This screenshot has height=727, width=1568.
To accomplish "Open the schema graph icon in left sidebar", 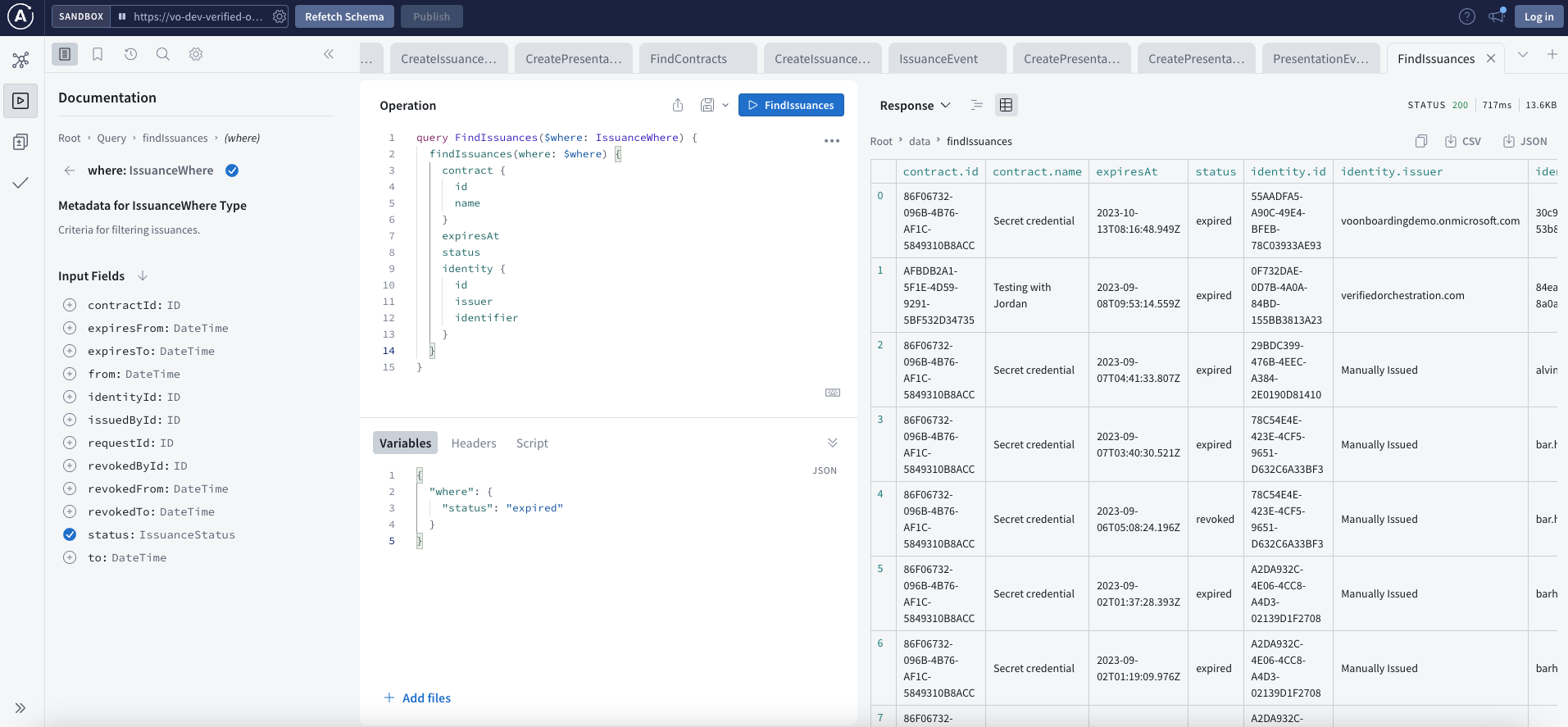I will click(x=20, y=60).
